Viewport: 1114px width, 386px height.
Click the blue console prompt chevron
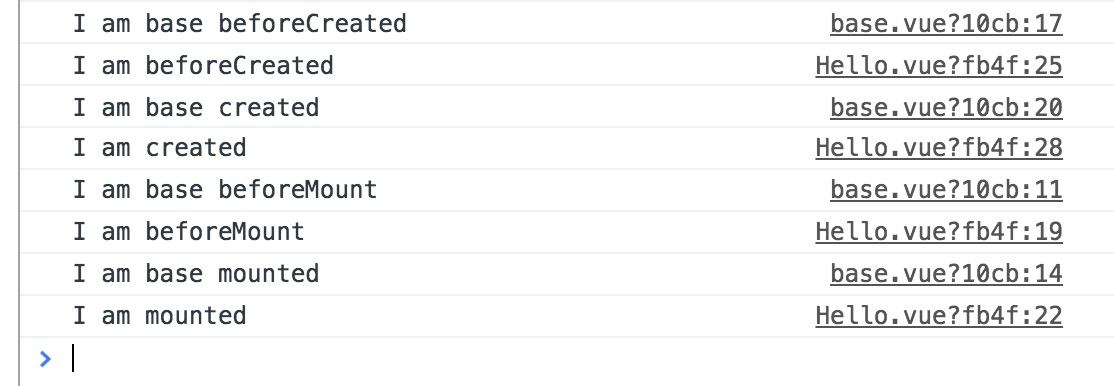click(x=45, y=359)
